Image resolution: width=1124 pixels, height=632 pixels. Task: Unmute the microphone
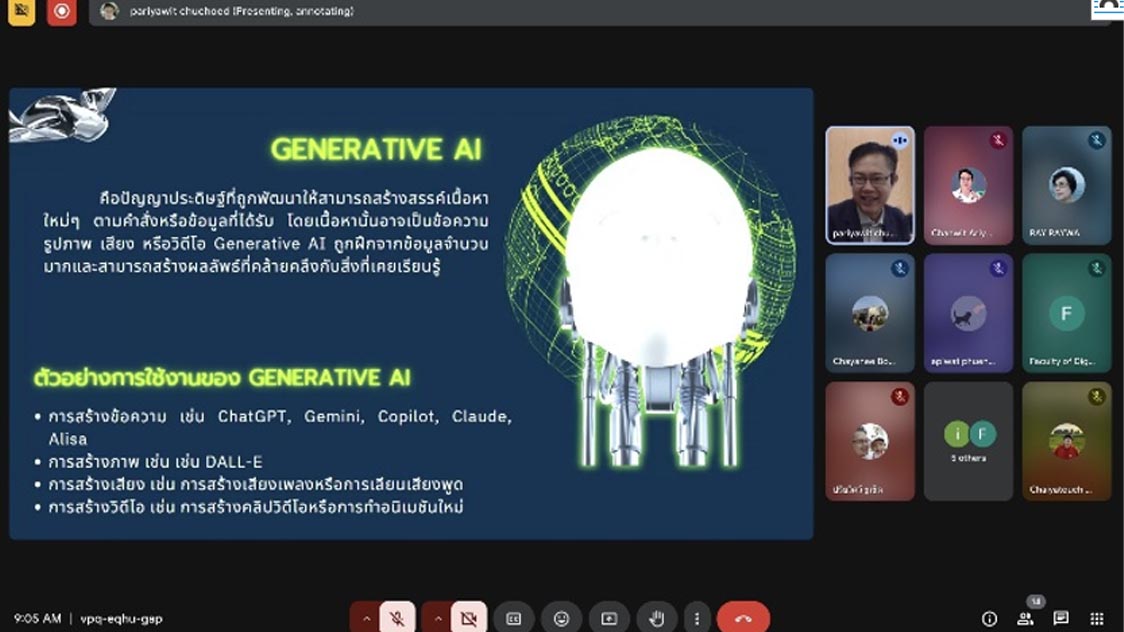(x=397, y=618)
